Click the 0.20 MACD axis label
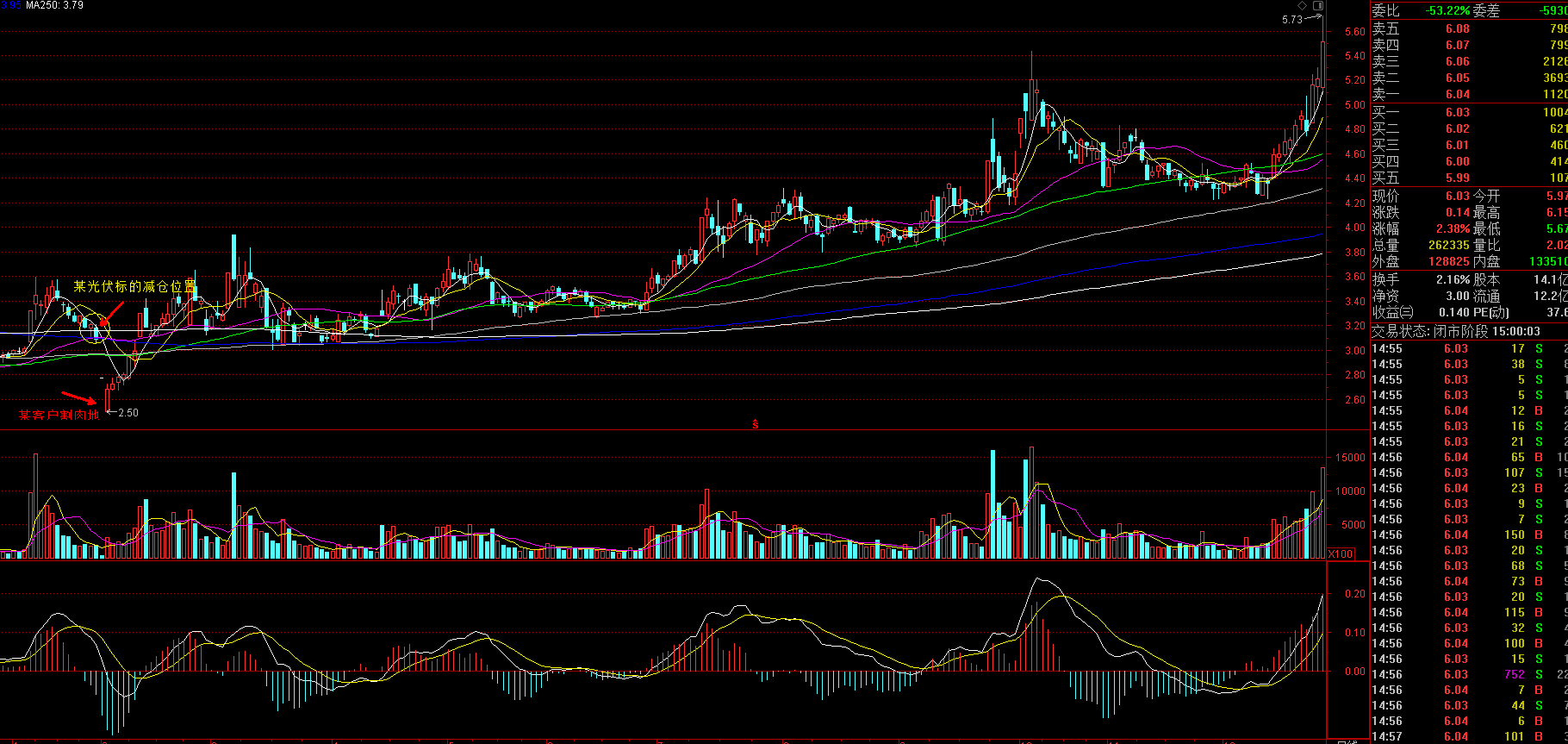The width and height of the screenshot is (1568, 744). pyautogui.click(x=1354, y=594)
